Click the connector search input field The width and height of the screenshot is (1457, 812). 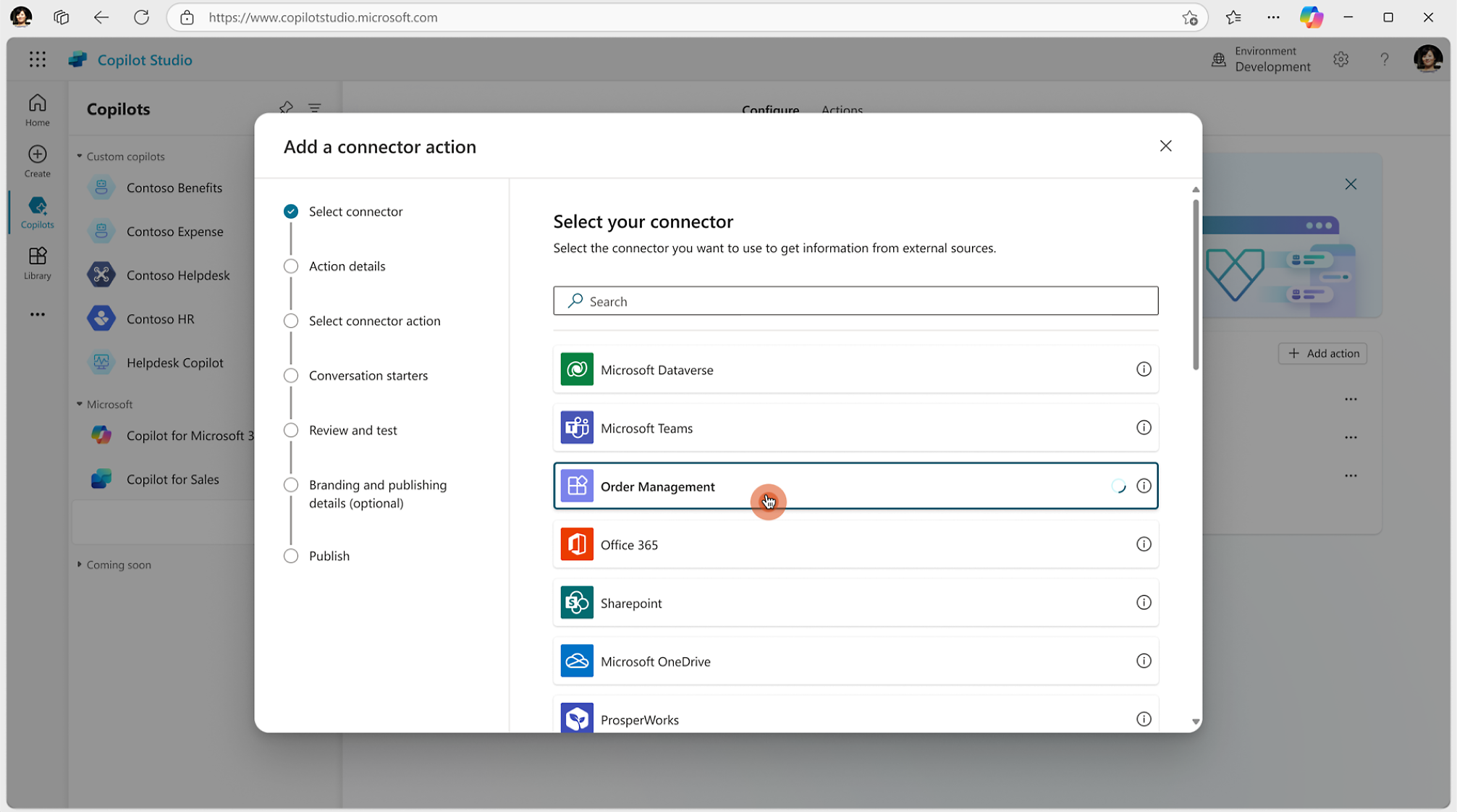856,300
